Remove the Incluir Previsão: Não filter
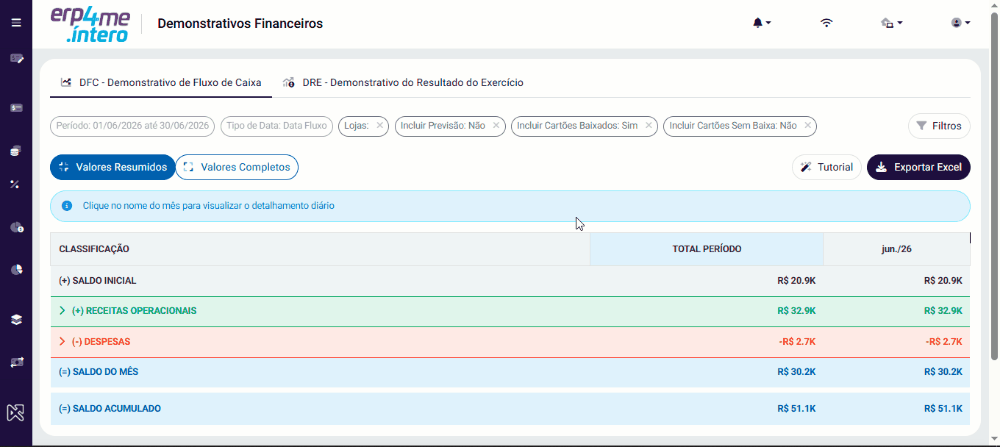 point(496,126)
